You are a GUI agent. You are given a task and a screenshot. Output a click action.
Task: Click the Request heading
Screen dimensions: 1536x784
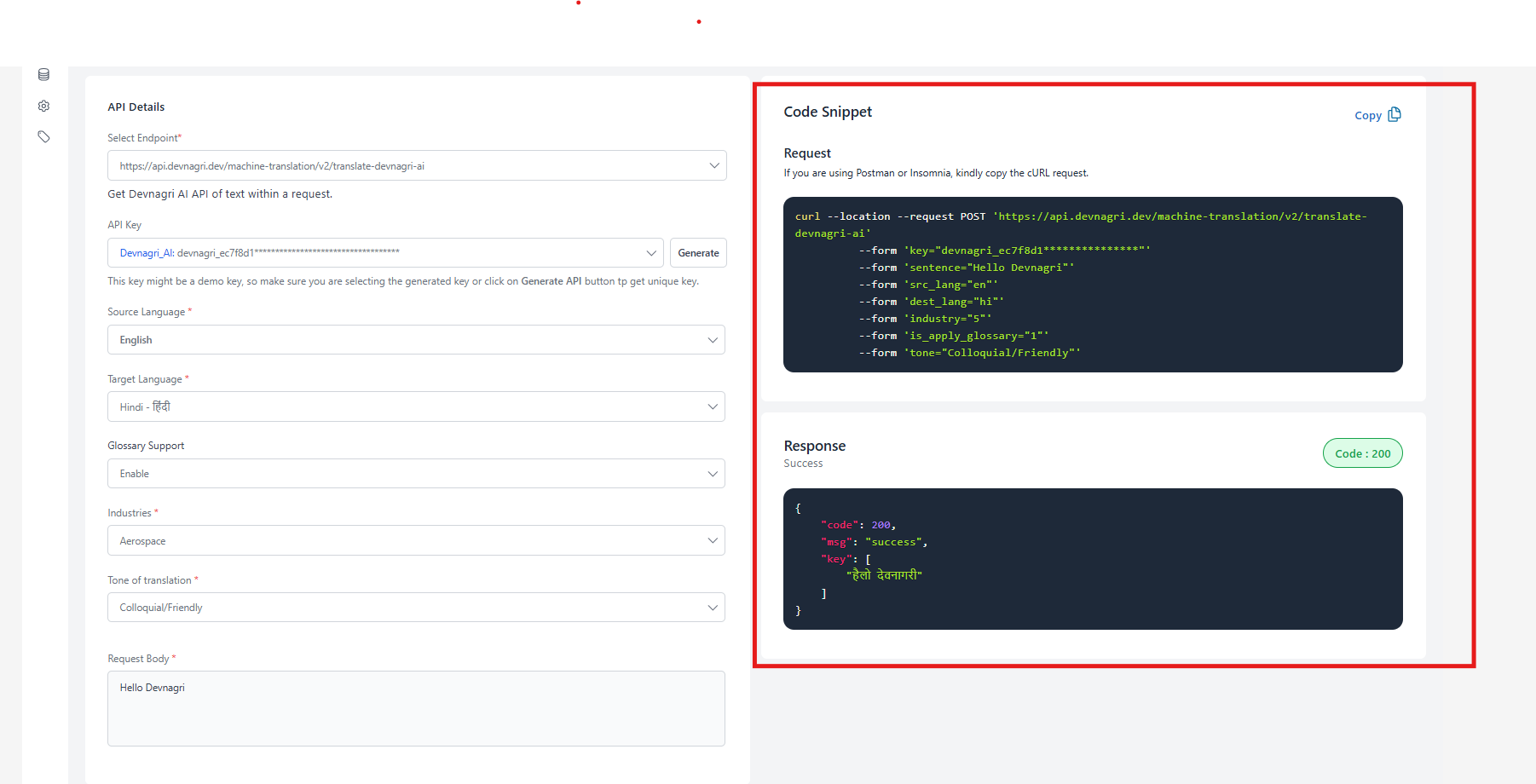click(807, 153)
